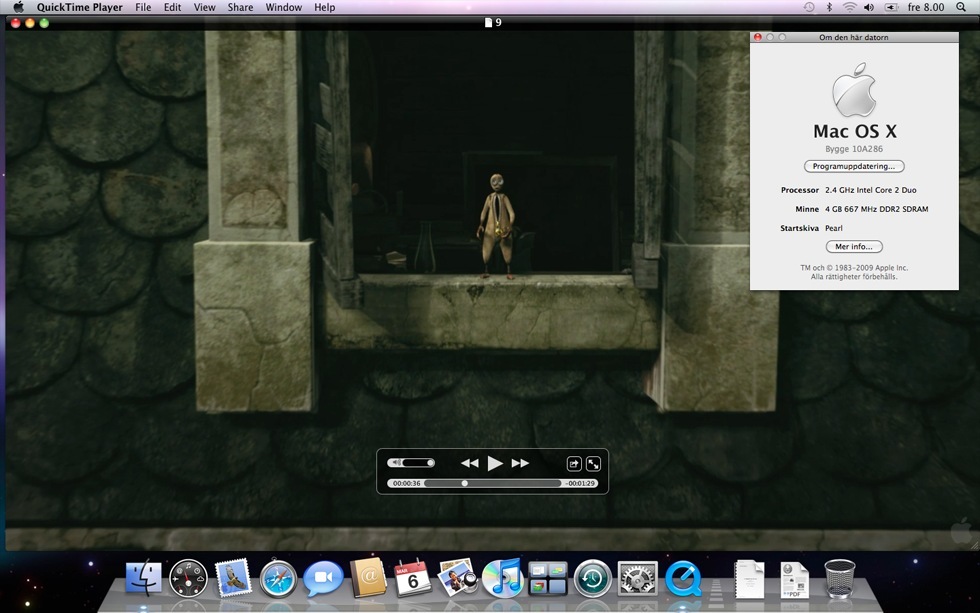980x613 pixels.
Task: Expand the Time Machine menu bar status icon
Action: click(x=809, y=7)
